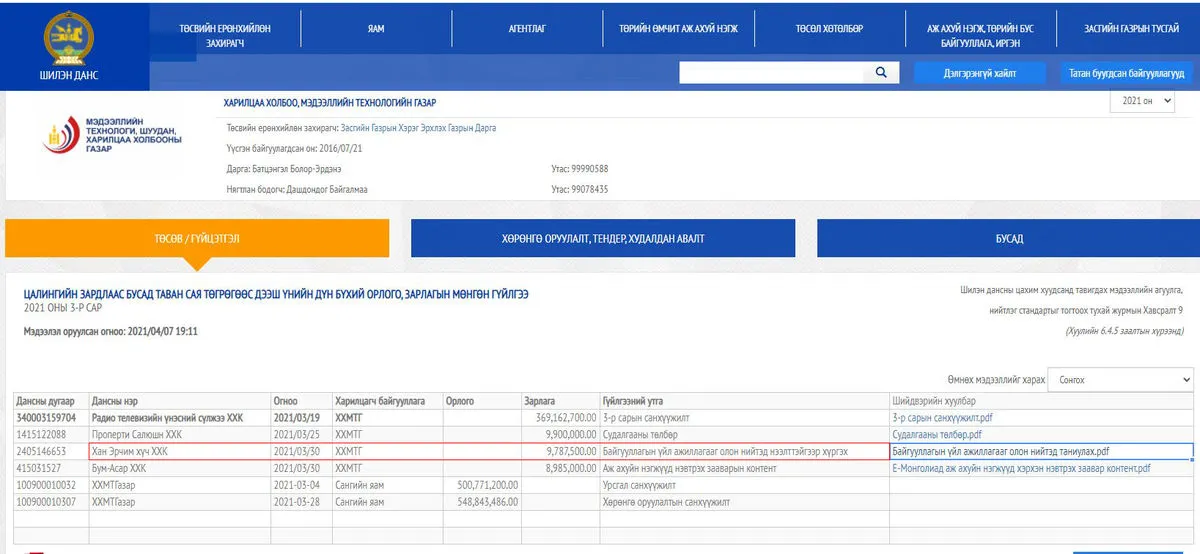
Task: Open Засгийн Газрын Хэрэг Эрхлэх link
Action: 418,128
